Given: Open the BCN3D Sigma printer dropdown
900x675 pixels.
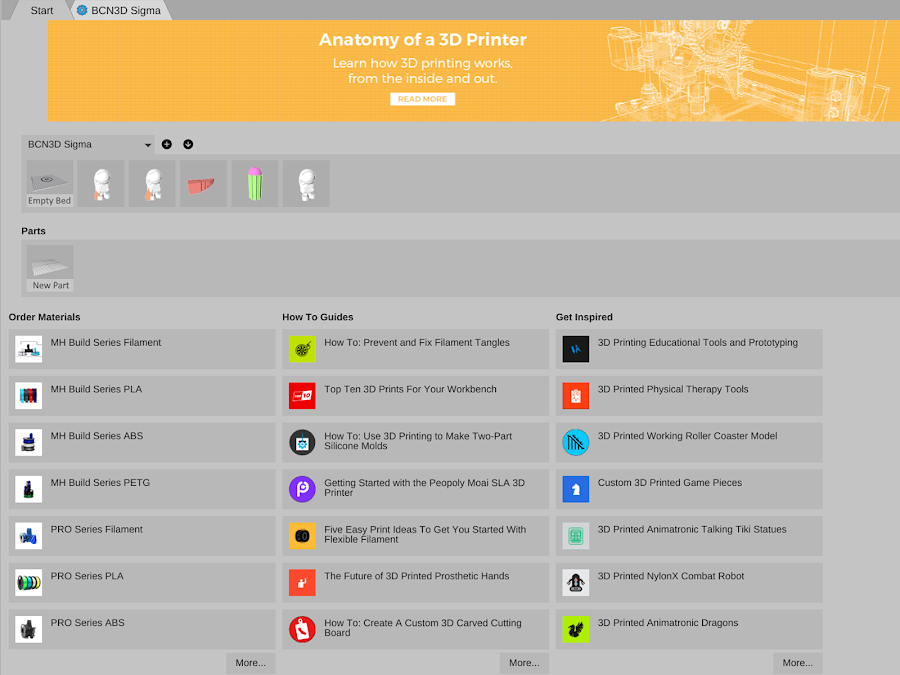Looking at the screenshot, I should pos(88,145).
